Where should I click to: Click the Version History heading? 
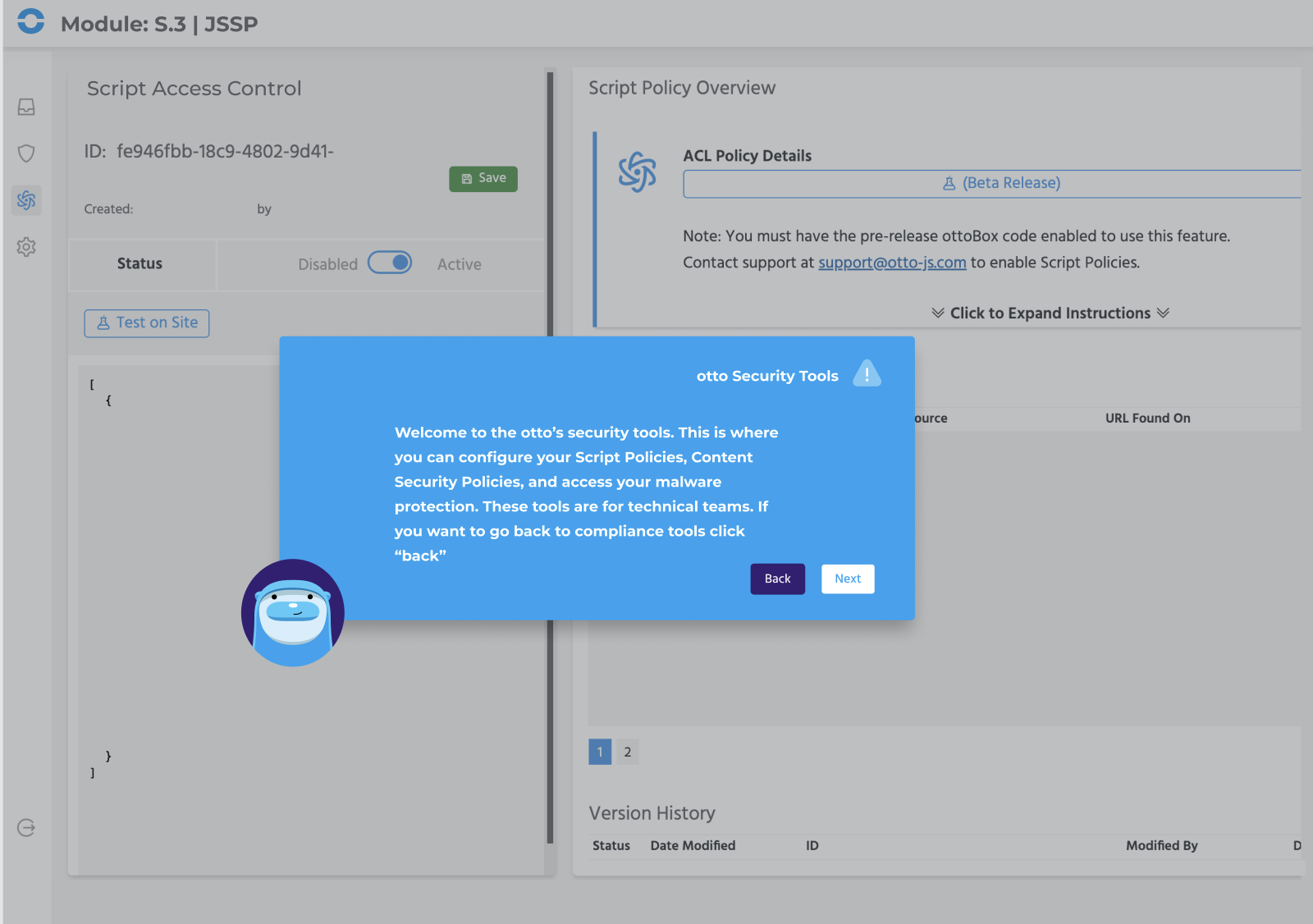click(x=652, y=813)
